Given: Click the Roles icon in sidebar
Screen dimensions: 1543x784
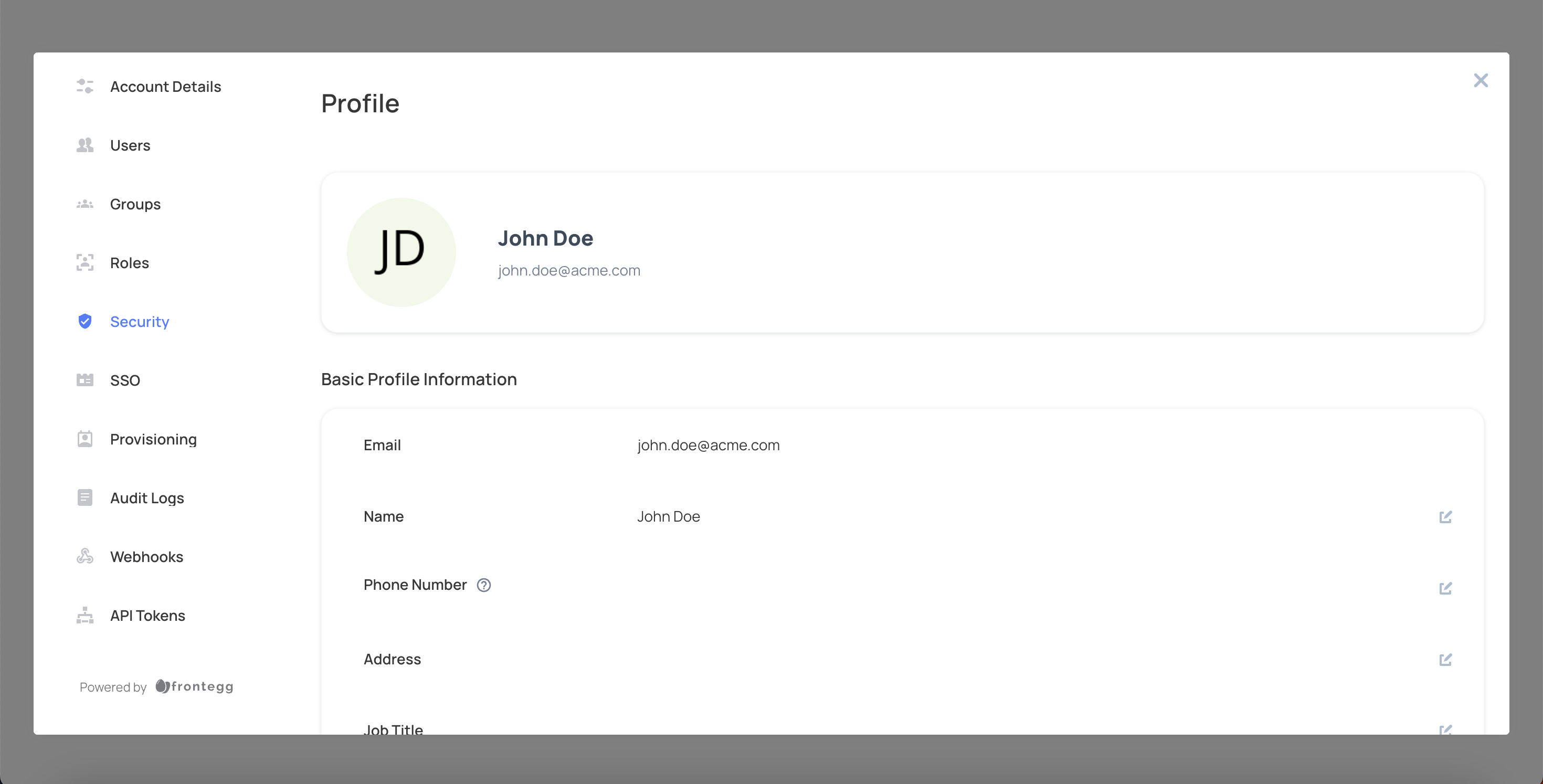Looking at the screenshot, I should pos(85,263).
